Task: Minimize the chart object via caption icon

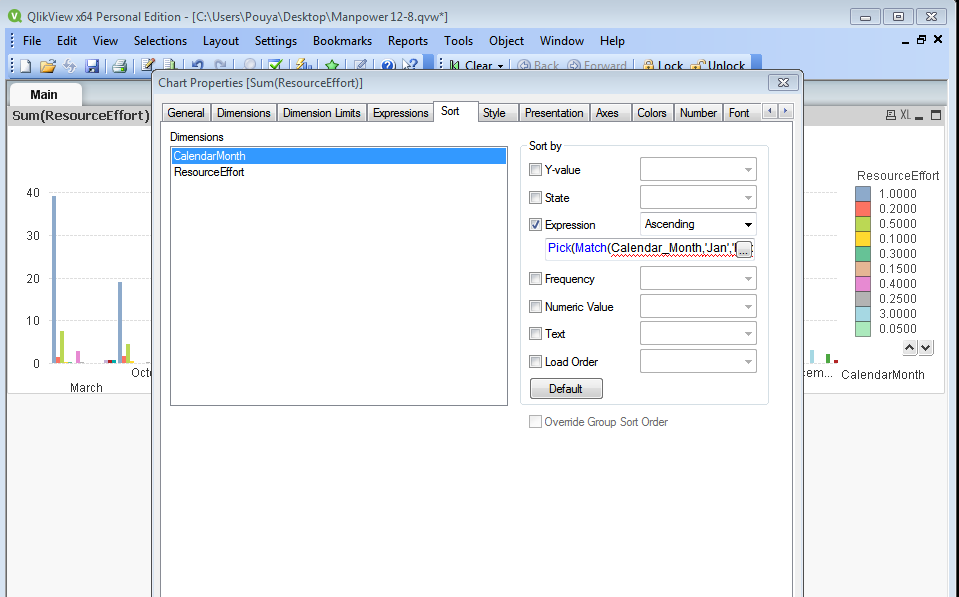Action: (x=919, y=116)
